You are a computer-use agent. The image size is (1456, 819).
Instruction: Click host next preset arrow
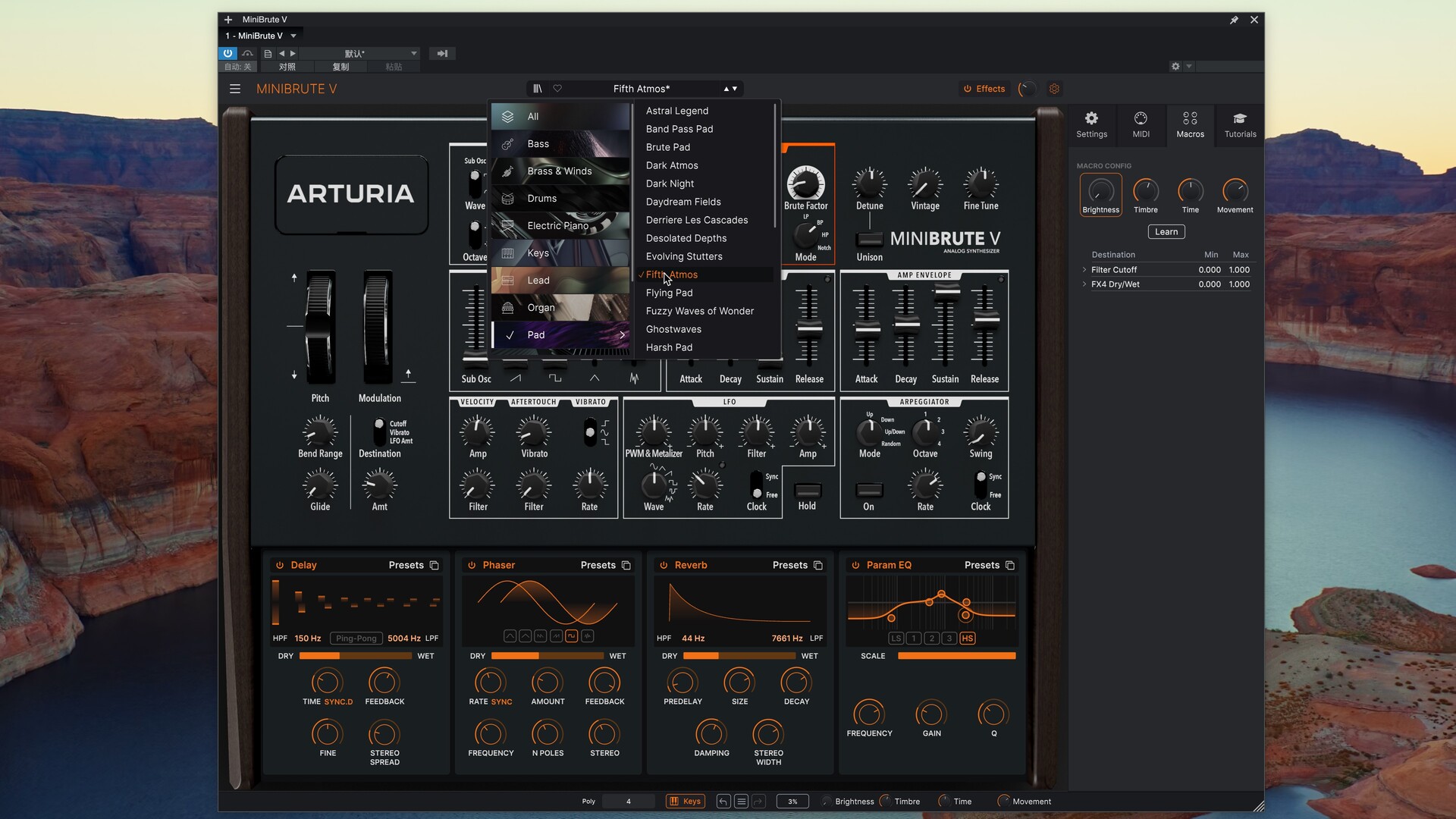click(293, 53)
